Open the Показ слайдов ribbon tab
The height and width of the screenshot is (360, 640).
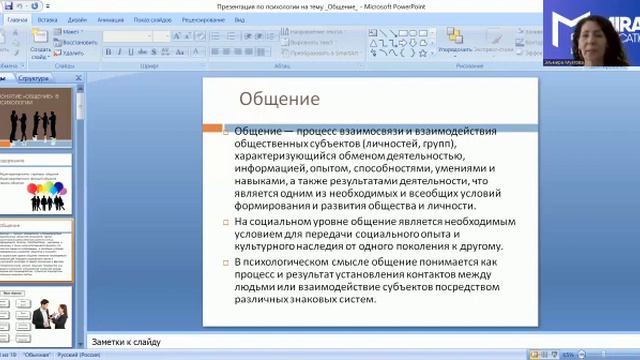153,20
